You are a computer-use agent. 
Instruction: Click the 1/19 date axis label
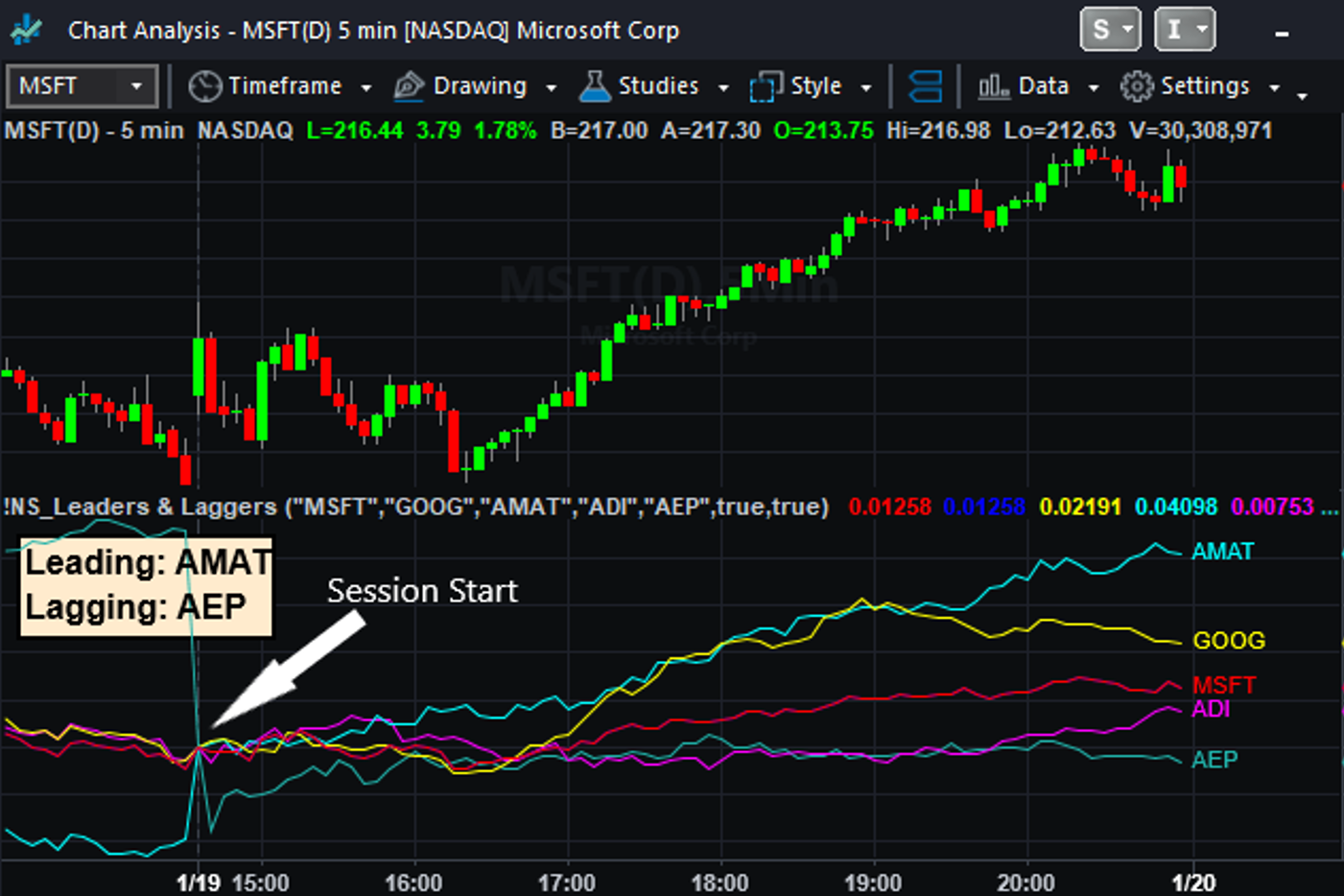pos(199,883)
